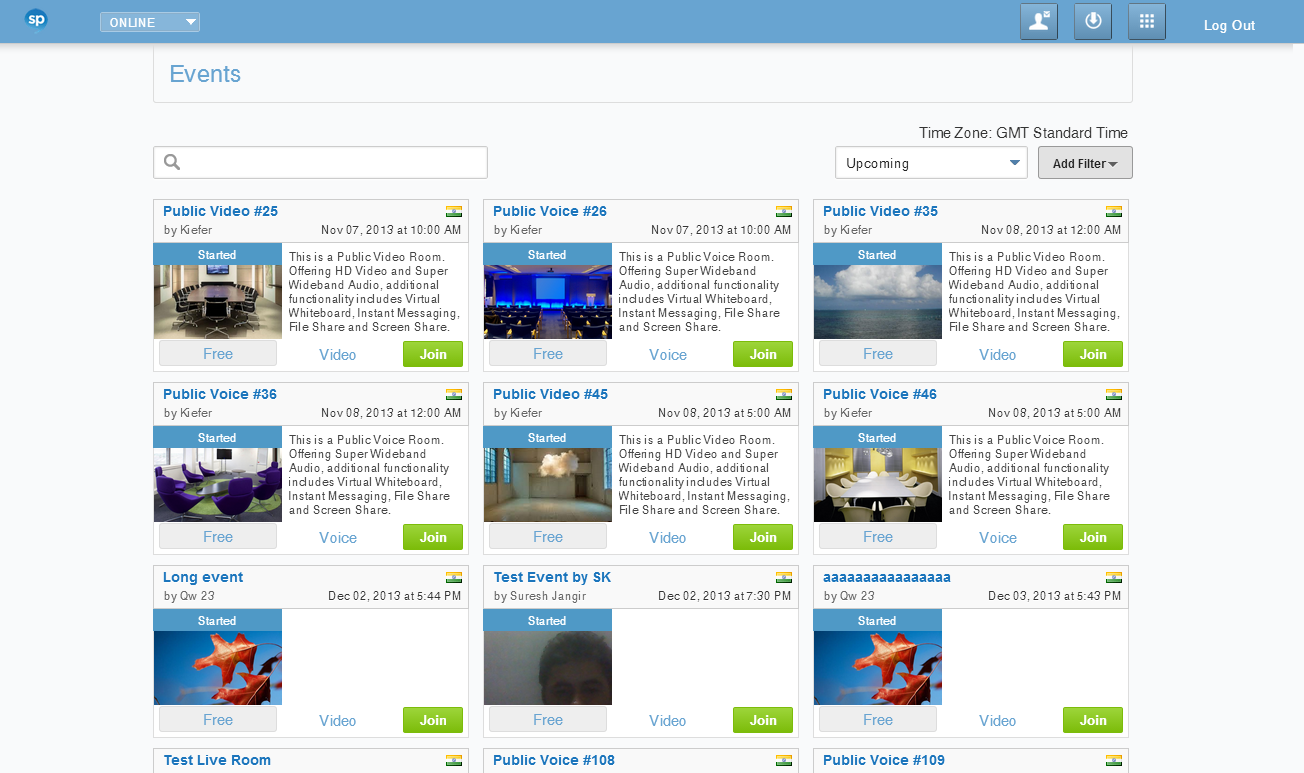Open the apps grid icon in the header
The image size is (1304, 773).
click(1147, 22)
